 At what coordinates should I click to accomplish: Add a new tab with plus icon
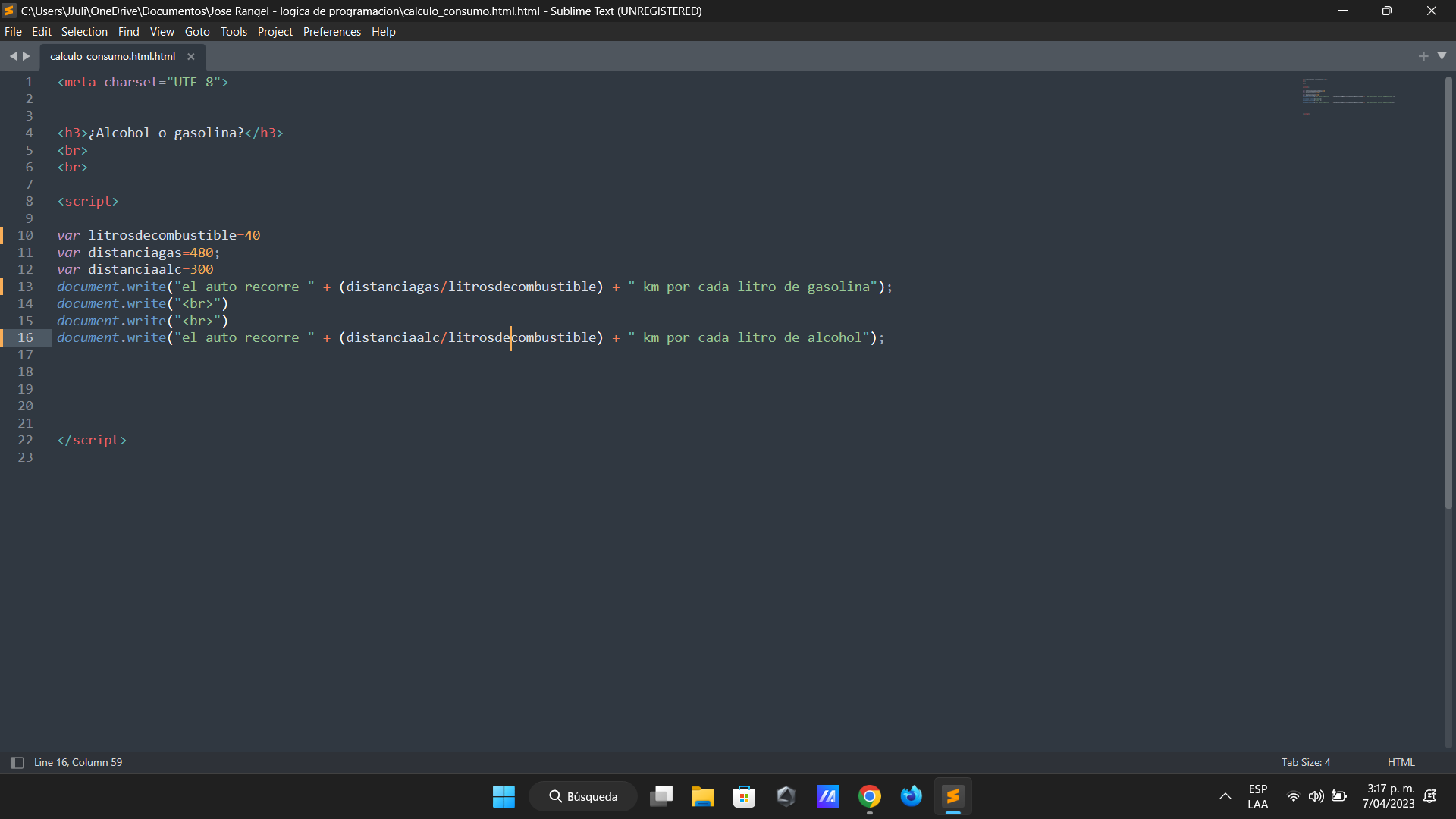point(1423,56)
